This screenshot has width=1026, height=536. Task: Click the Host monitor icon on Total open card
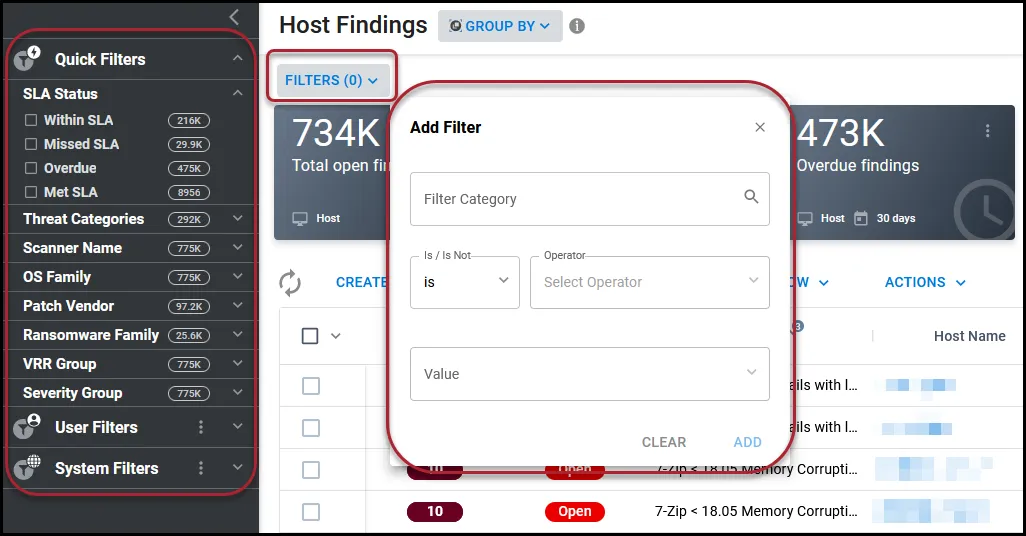pos(300,219)
